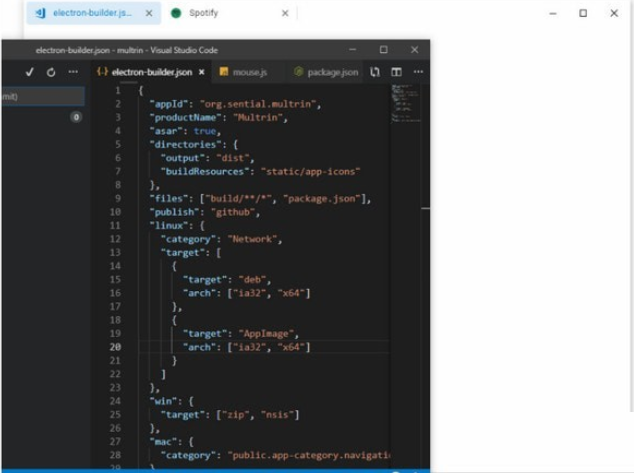Click the VS Code window title text

127,50
